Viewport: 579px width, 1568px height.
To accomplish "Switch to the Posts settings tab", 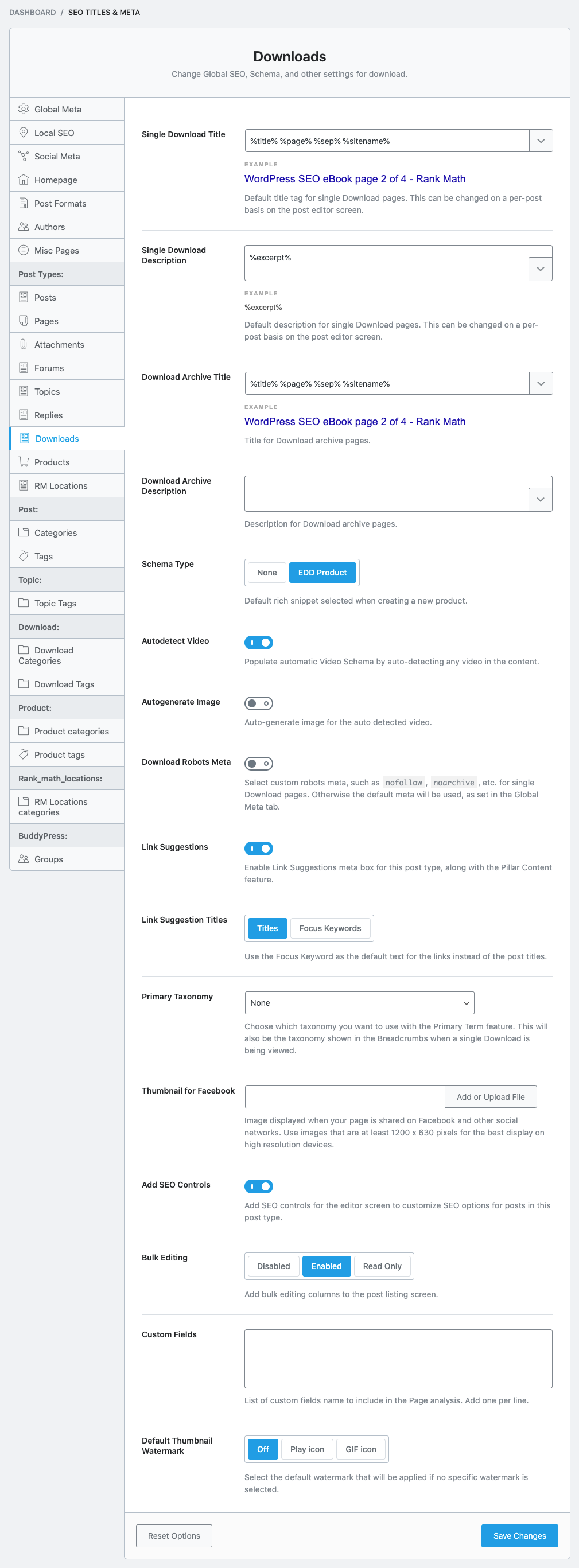I will click(x=46, y=297).
